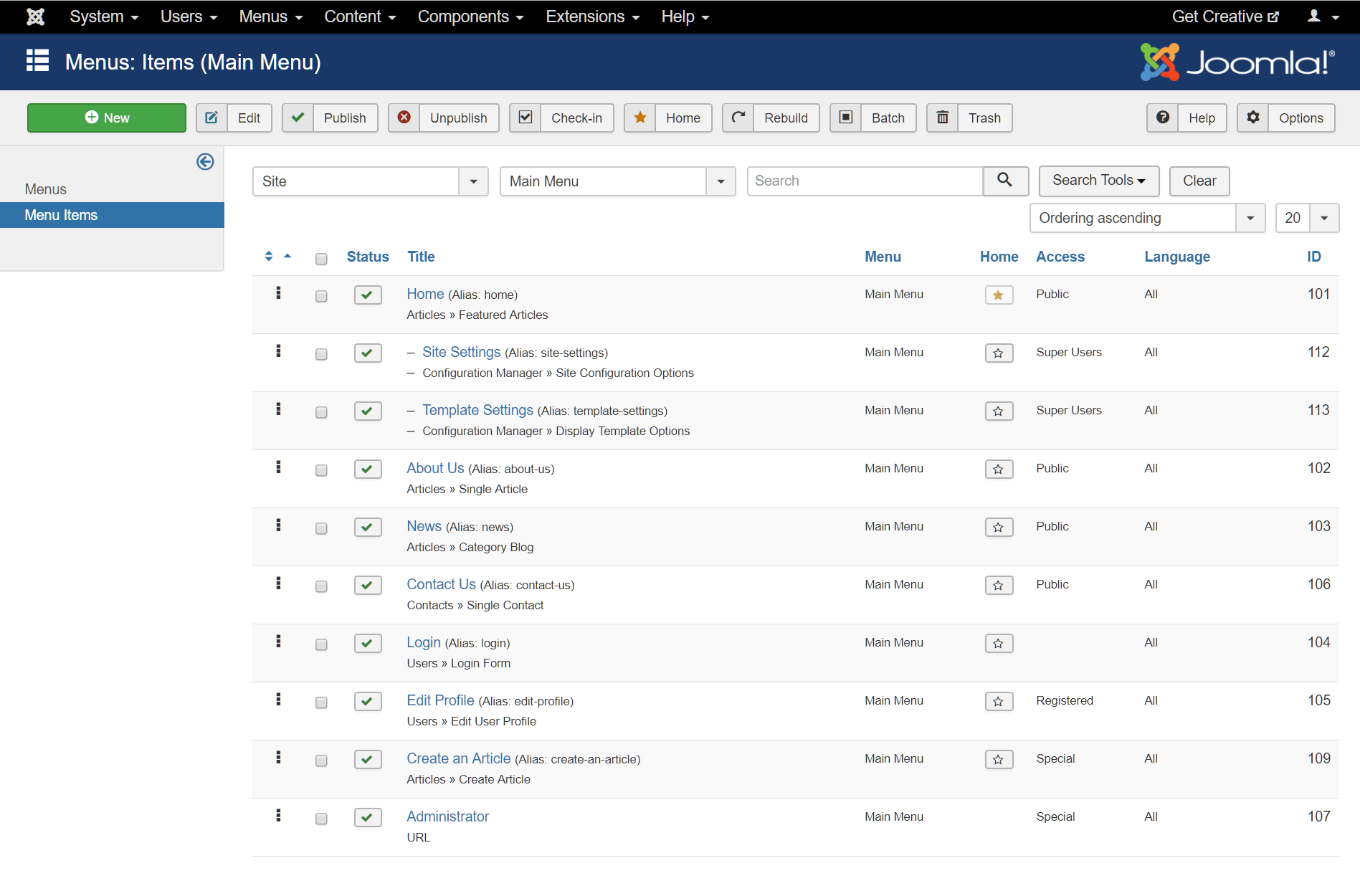Click into the Search input field
This screenshot has height=896, width=1360.
865,181
